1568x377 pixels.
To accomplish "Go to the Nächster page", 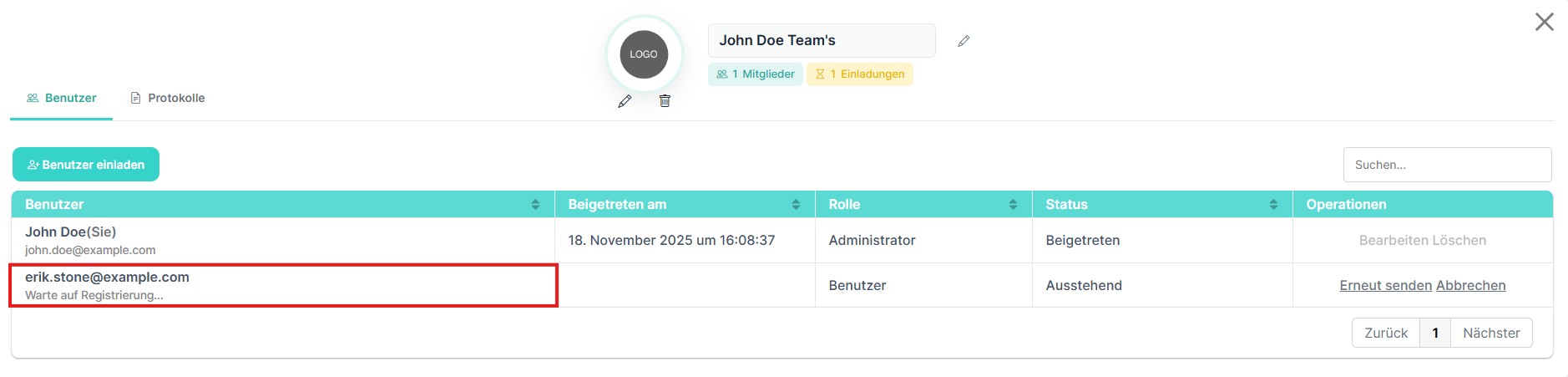I will tap(1491, 333).
